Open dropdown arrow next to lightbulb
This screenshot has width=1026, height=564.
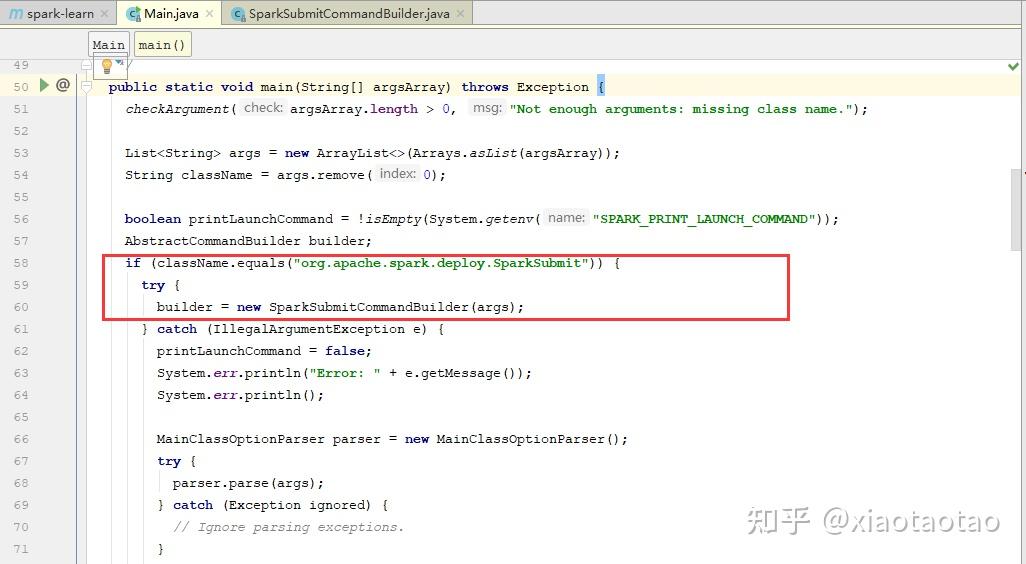coord(120,63)
